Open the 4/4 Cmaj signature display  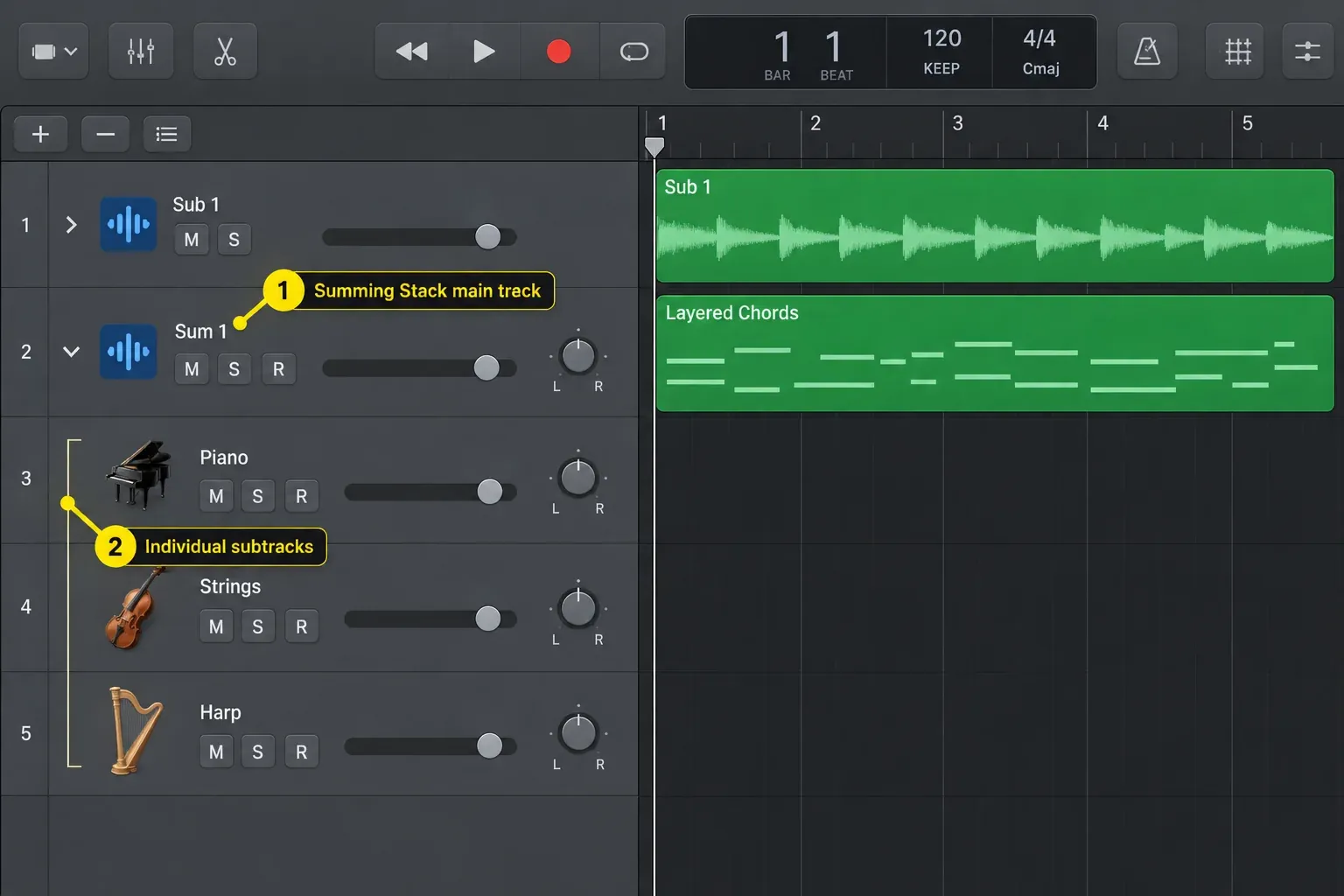click(x=1041, y=52)
